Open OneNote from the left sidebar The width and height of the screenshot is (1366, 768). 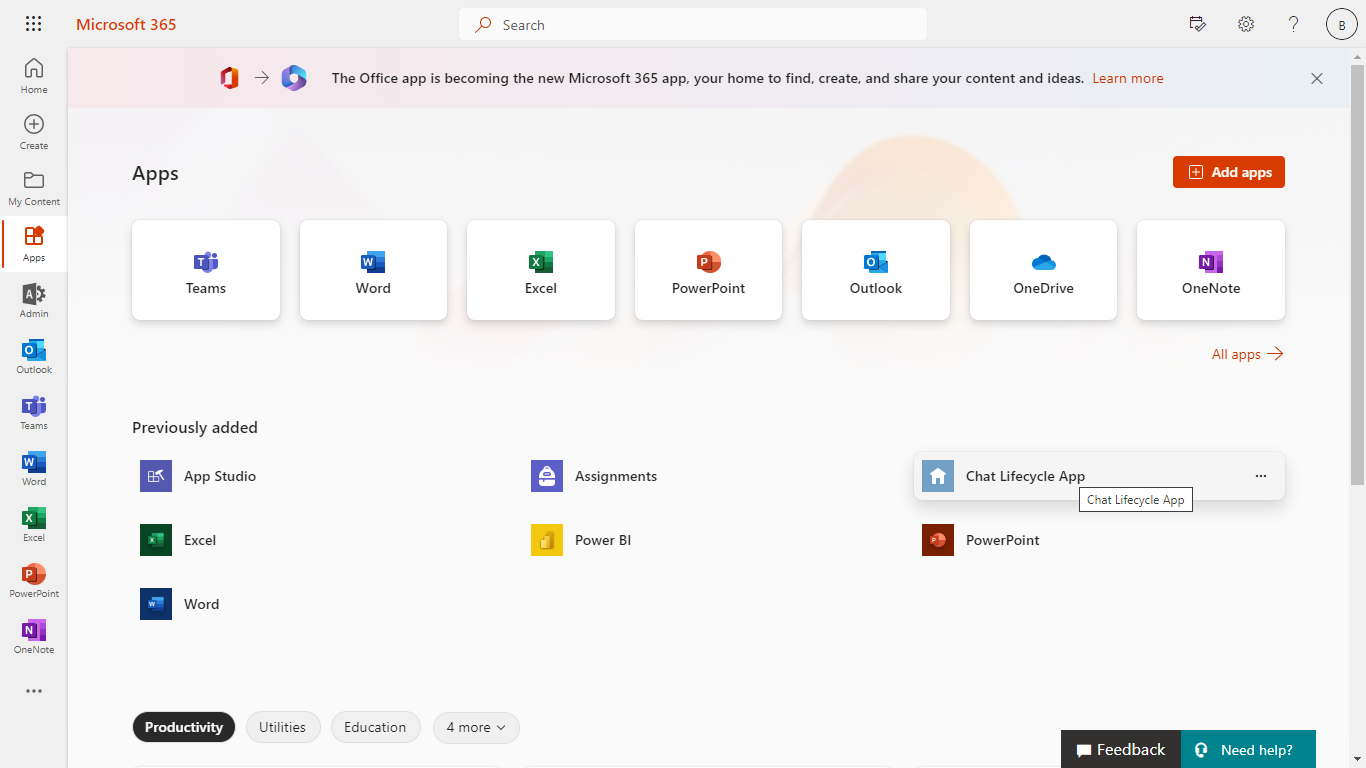coord(34,636)
